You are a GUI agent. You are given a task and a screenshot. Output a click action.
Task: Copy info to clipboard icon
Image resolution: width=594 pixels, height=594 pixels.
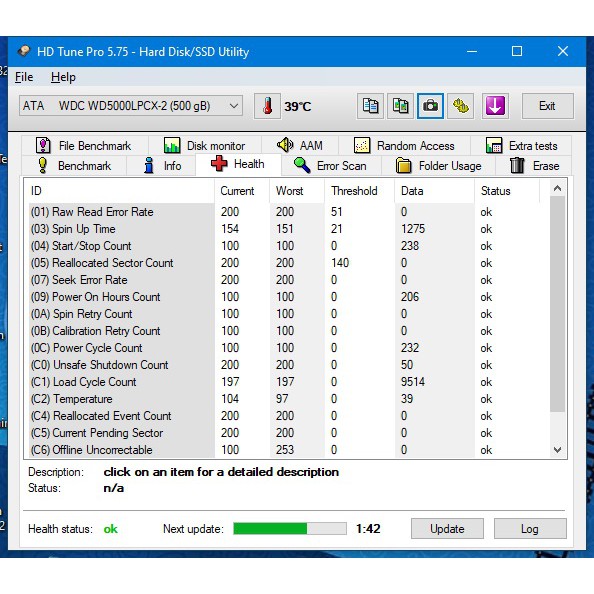370,106
